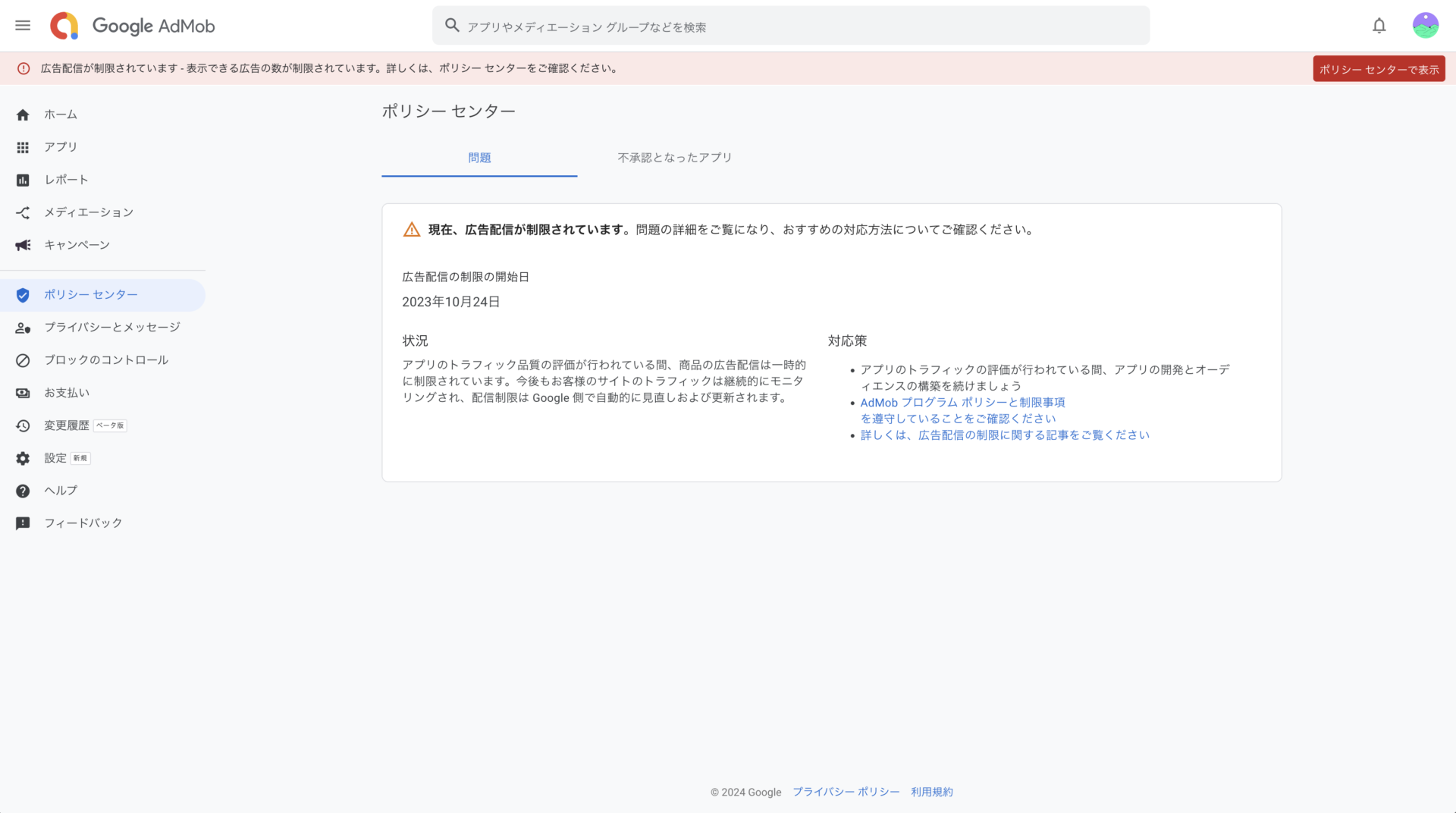The width and height of the screenshot is (1456, 813).
Task: Open the hamburger main menu
Action: (x=23, y=26)
